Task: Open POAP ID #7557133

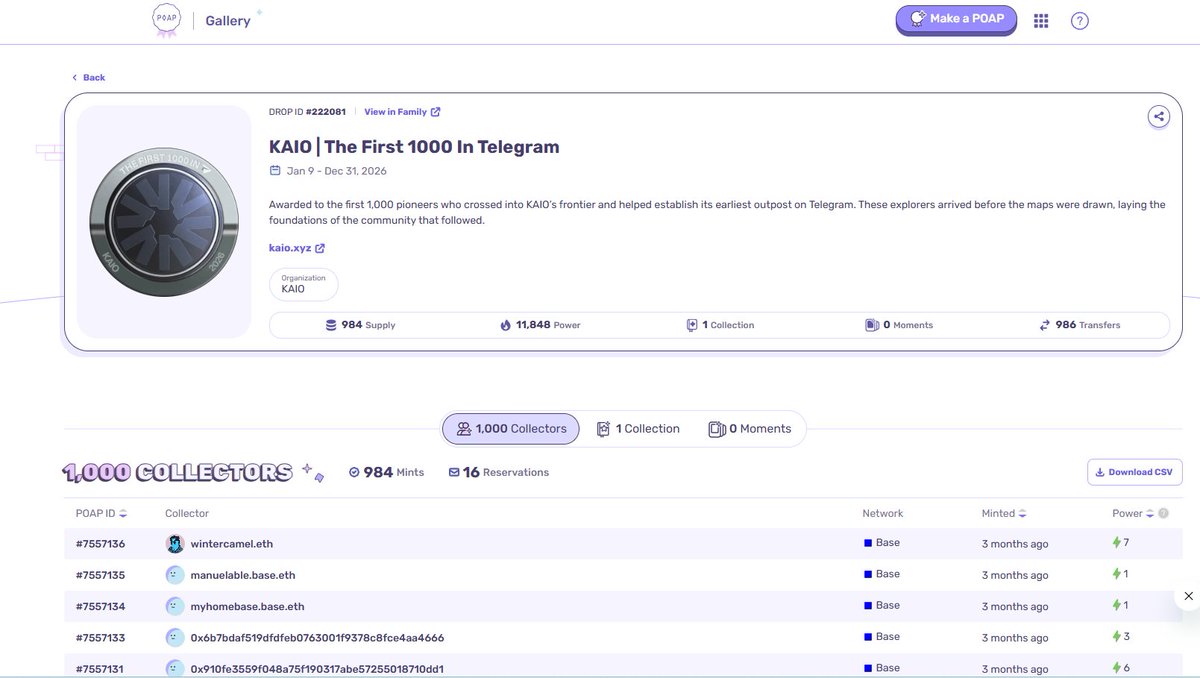Action: click(100, 637)
